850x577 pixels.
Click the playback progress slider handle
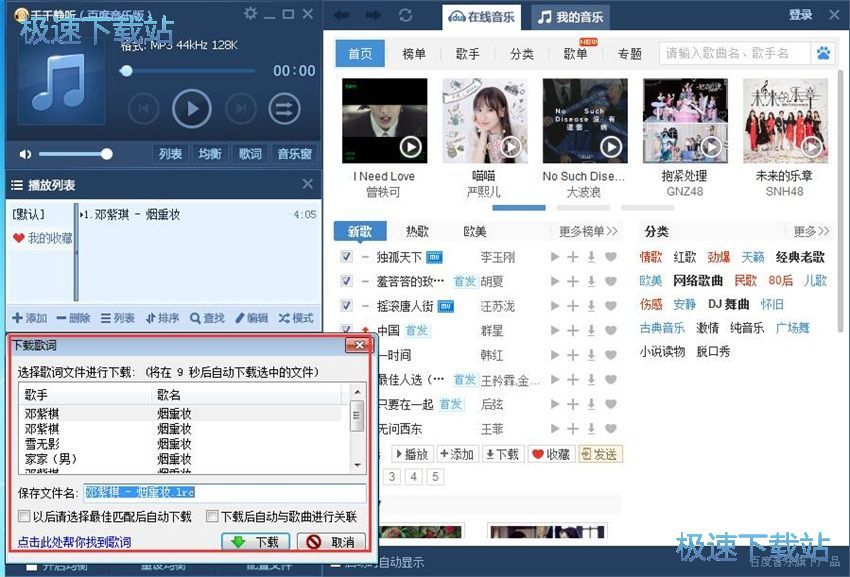point(126,70)
